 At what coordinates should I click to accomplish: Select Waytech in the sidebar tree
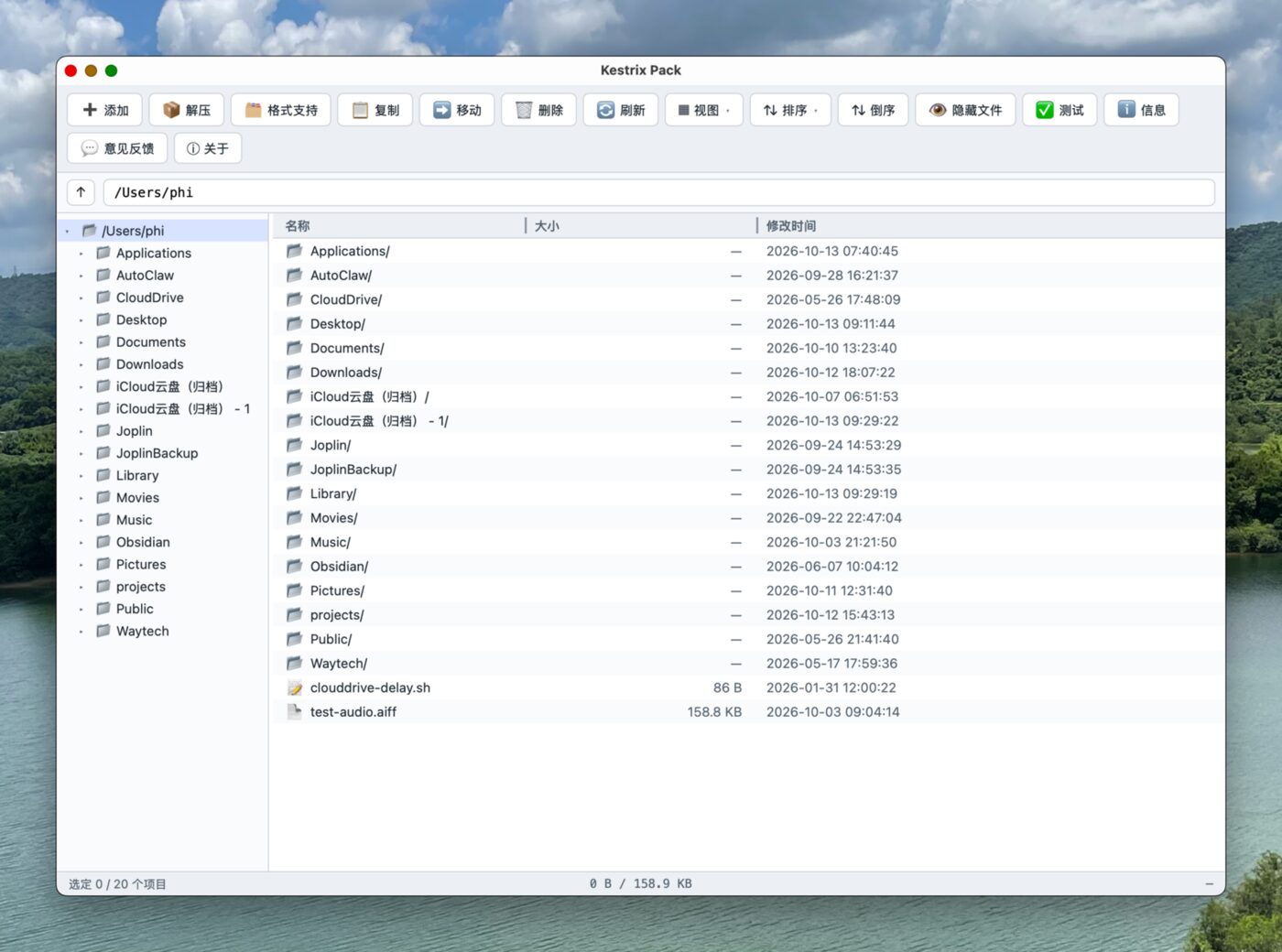pyautogui.click(x=142, y=631)
